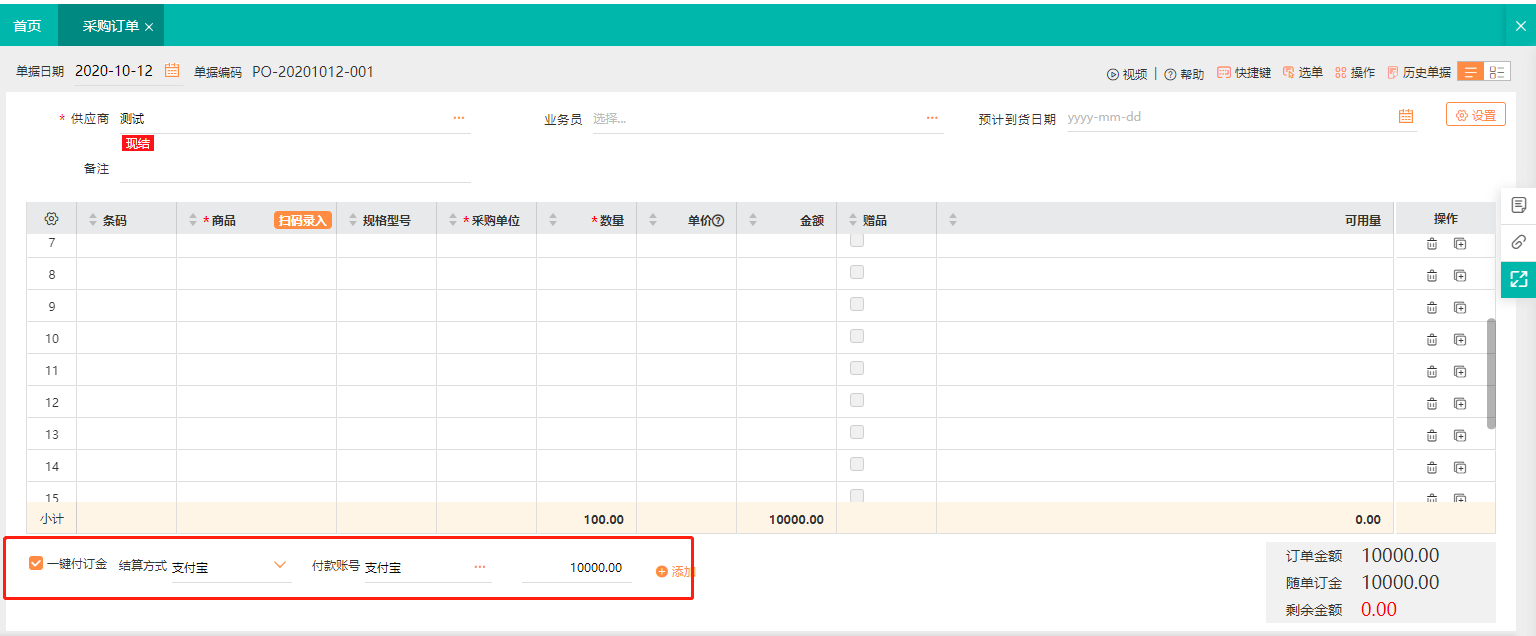This screenshot has width=1536, height=636.
Task: Click the 备注 remarks input field
Action: point(295,169)
